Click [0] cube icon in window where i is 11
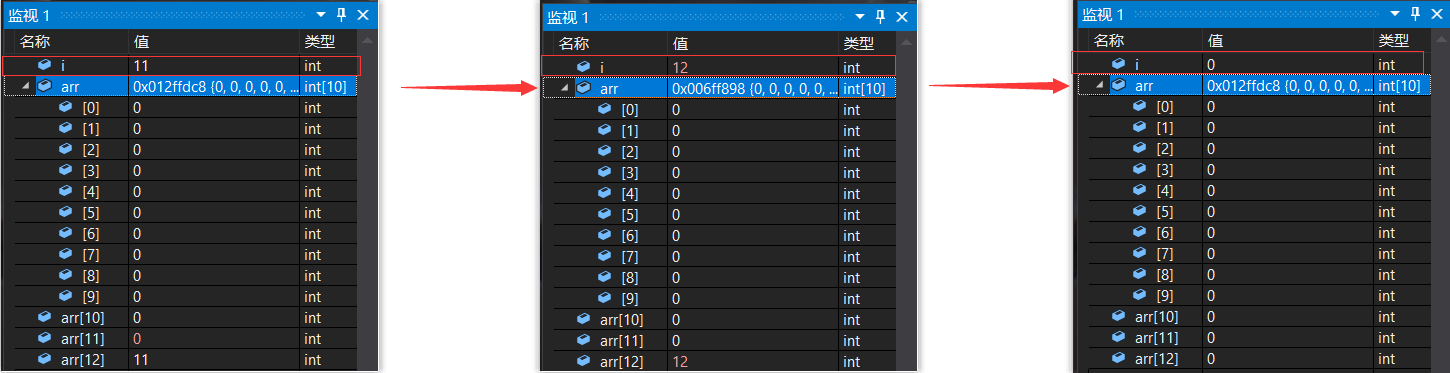 pyautogui.click(x=66, y=107)
